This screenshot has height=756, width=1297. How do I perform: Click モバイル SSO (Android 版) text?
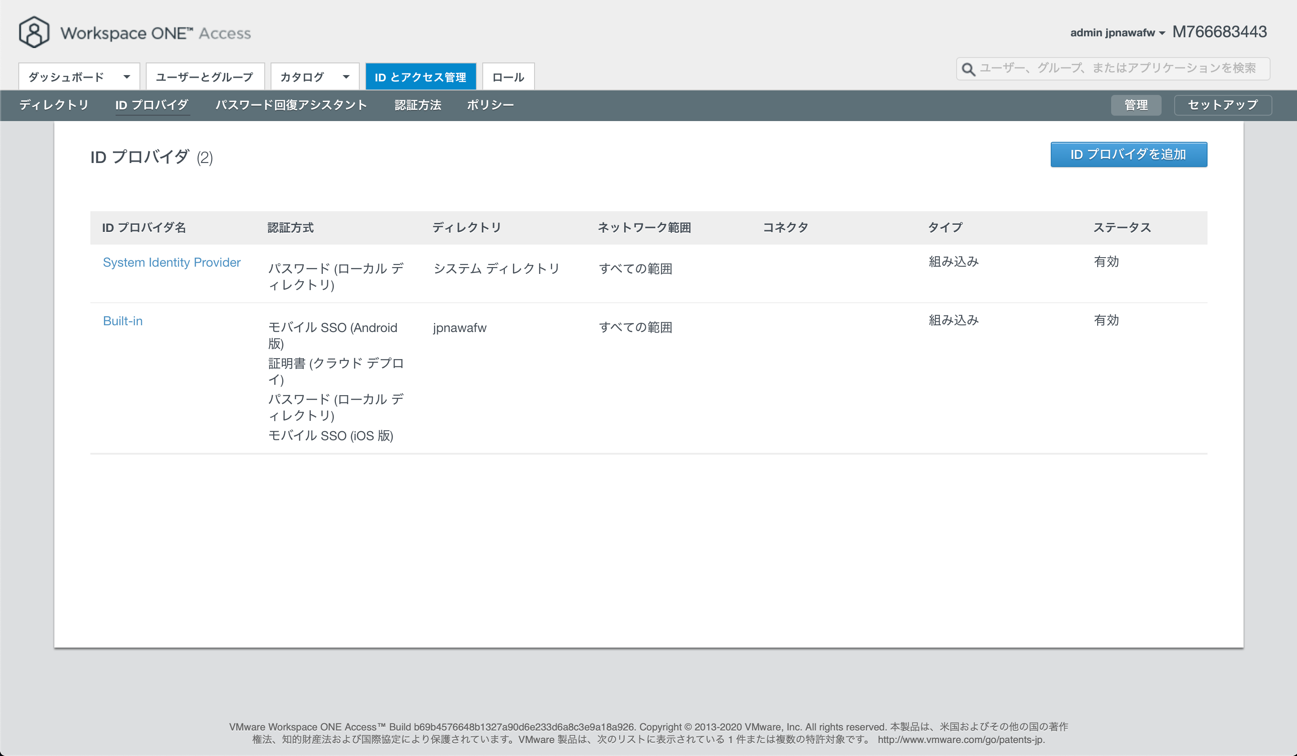[x=333, y=335]
